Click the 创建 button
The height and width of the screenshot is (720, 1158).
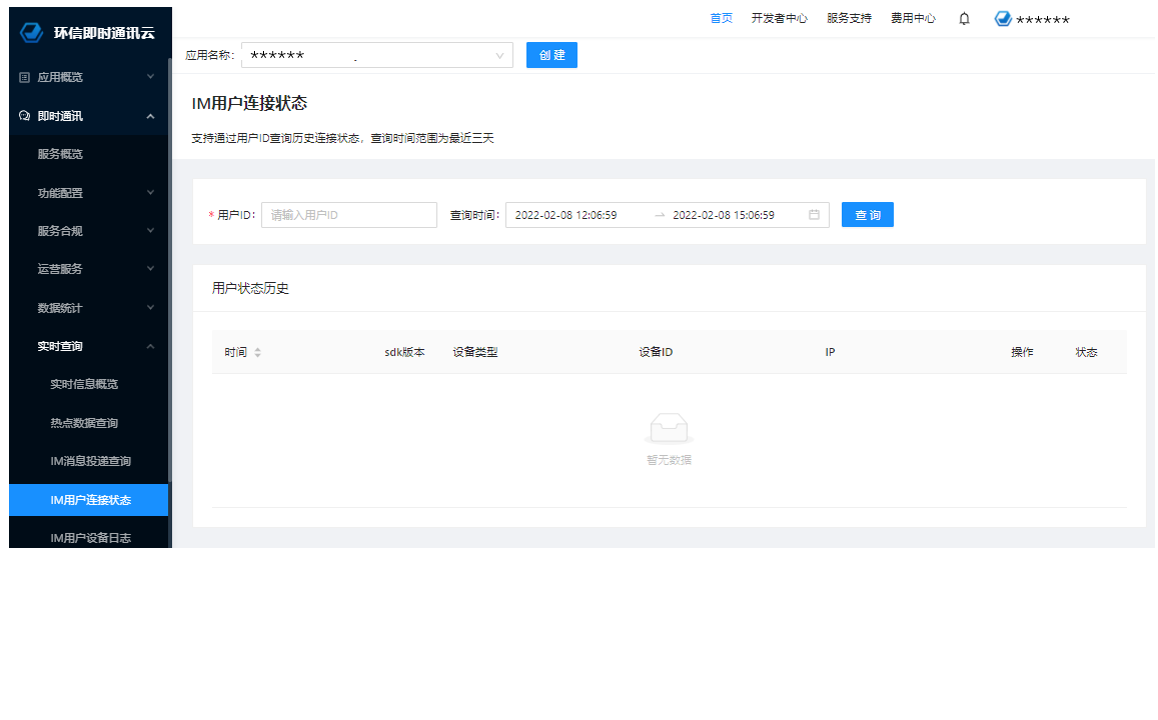click(x=552, y=55)
